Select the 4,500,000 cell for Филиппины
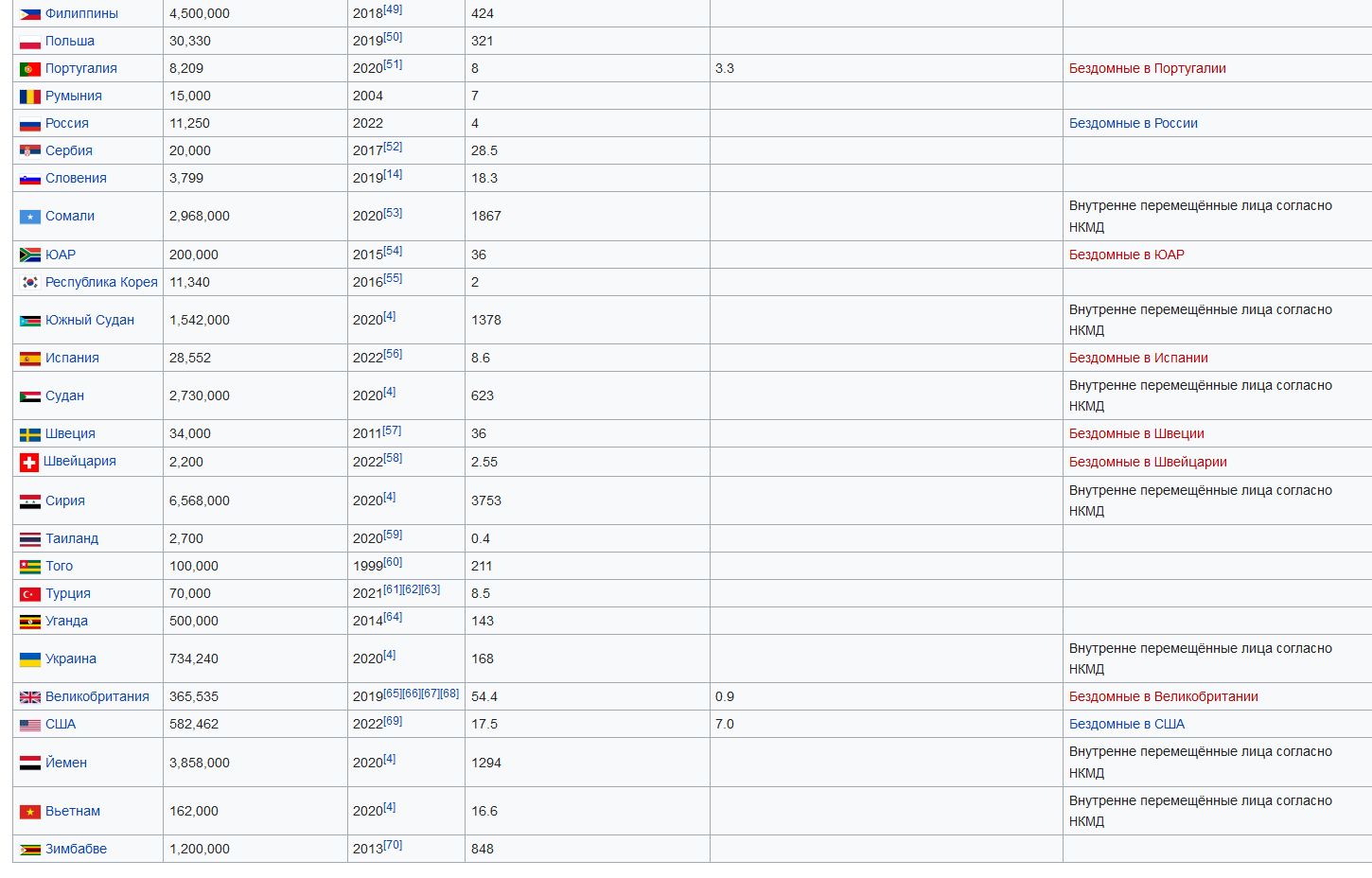 255,13
